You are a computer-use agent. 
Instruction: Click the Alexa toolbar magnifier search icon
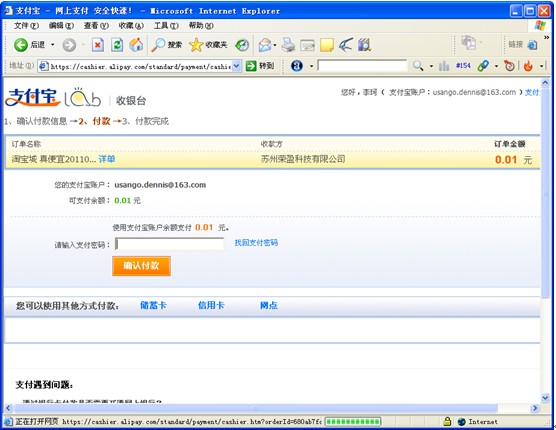(x=418, y=66)
